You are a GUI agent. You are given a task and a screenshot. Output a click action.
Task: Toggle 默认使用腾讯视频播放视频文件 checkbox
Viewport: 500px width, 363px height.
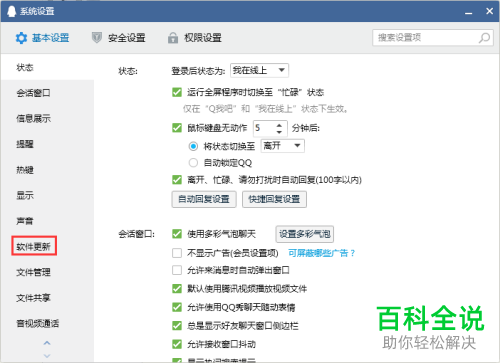[x=177, y=289]
